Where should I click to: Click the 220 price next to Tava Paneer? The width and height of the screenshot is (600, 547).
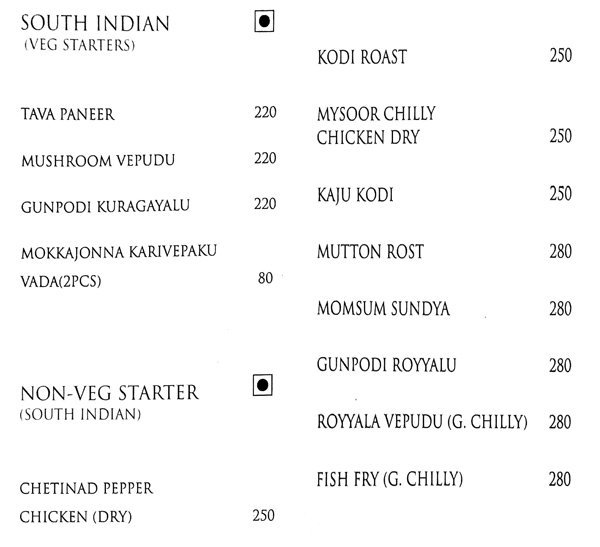264,113
